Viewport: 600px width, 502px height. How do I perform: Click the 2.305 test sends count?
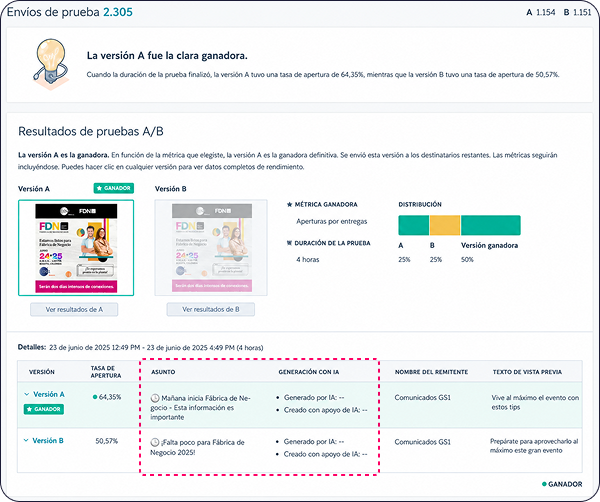click(x=118, y=12)
